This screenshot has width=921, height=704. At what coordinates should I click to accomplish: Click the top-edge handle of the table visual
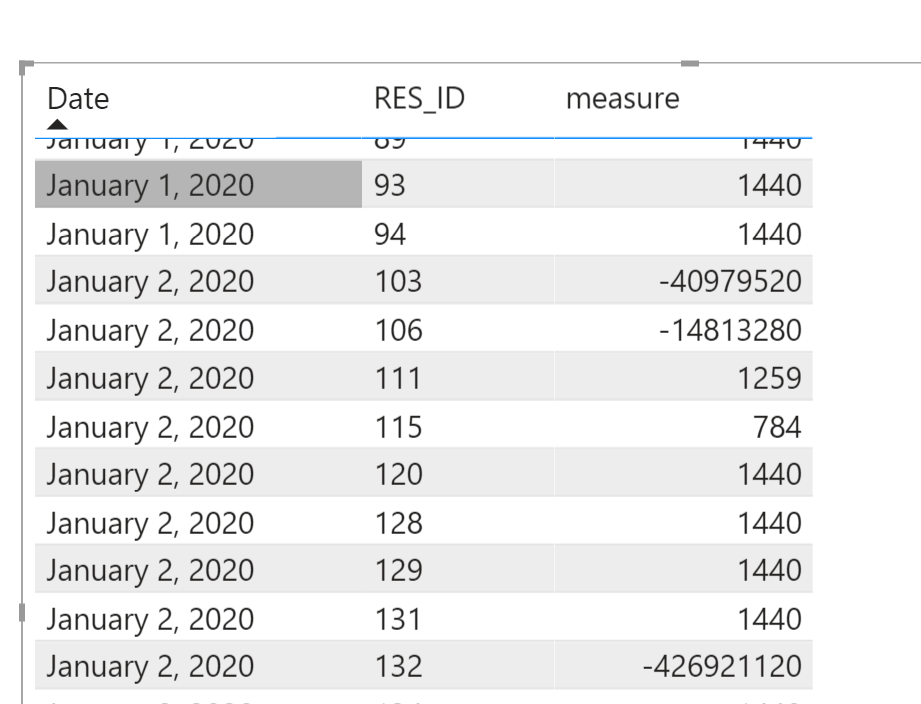(690, 63)
